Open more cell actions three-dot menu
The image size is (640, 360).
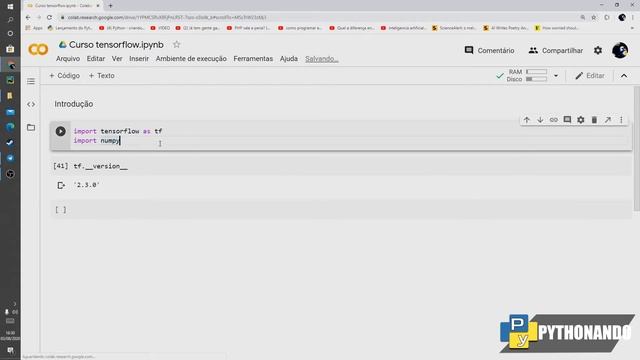point(621,120)
